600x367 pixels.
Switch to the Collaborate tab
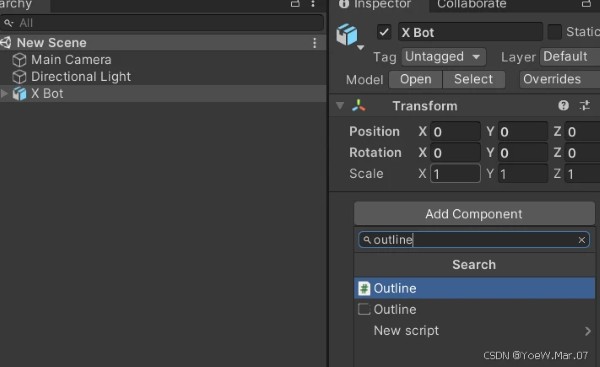(471, 5)
